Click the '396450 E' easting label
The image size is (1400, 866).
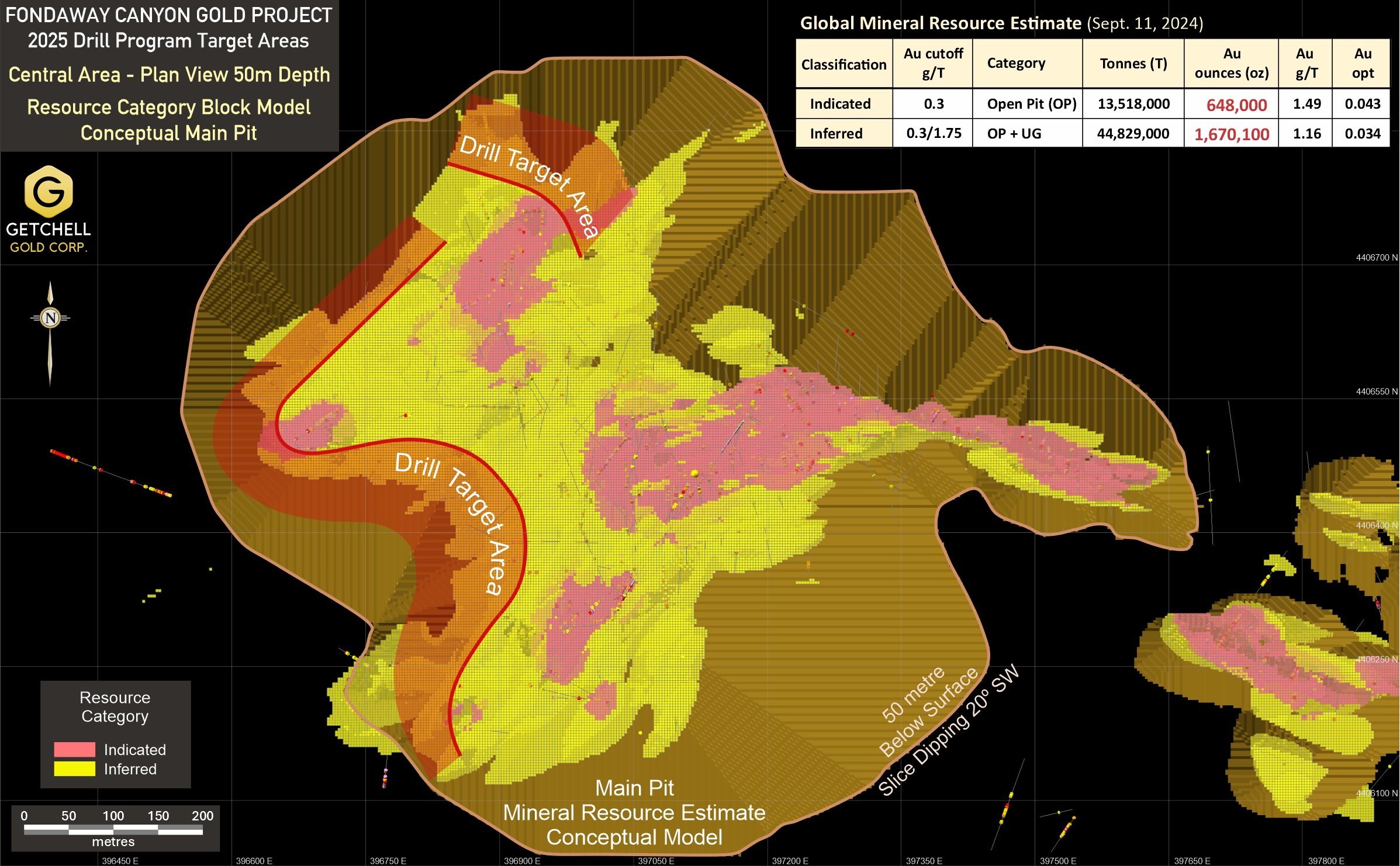tap(120, 861)
